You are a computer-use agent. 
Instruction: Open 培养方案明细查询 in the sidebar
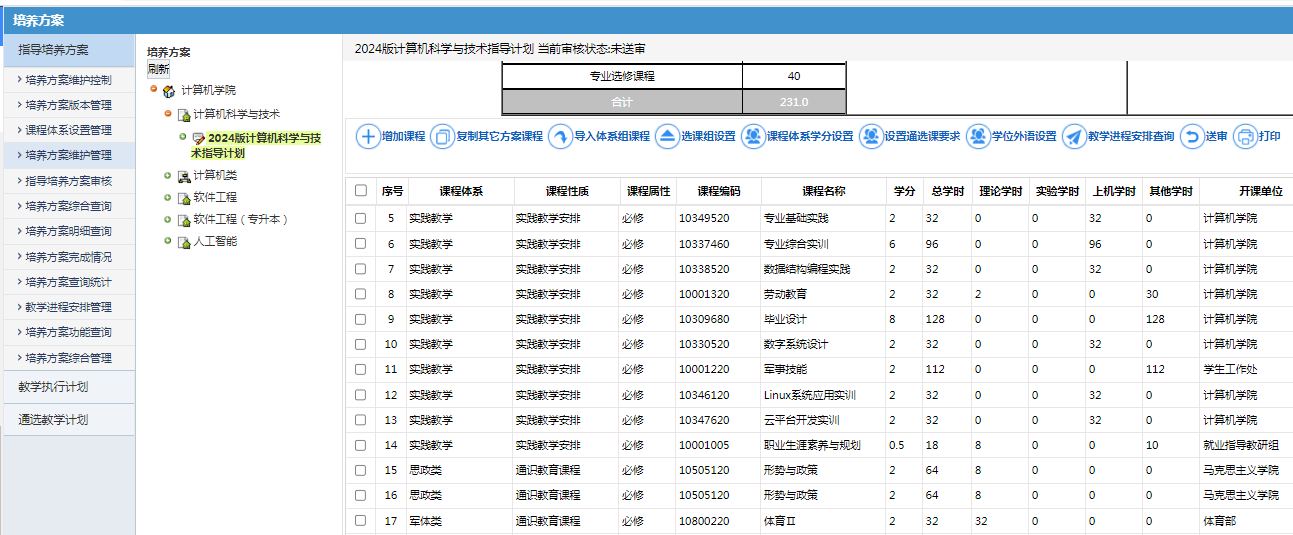point(68,231)
